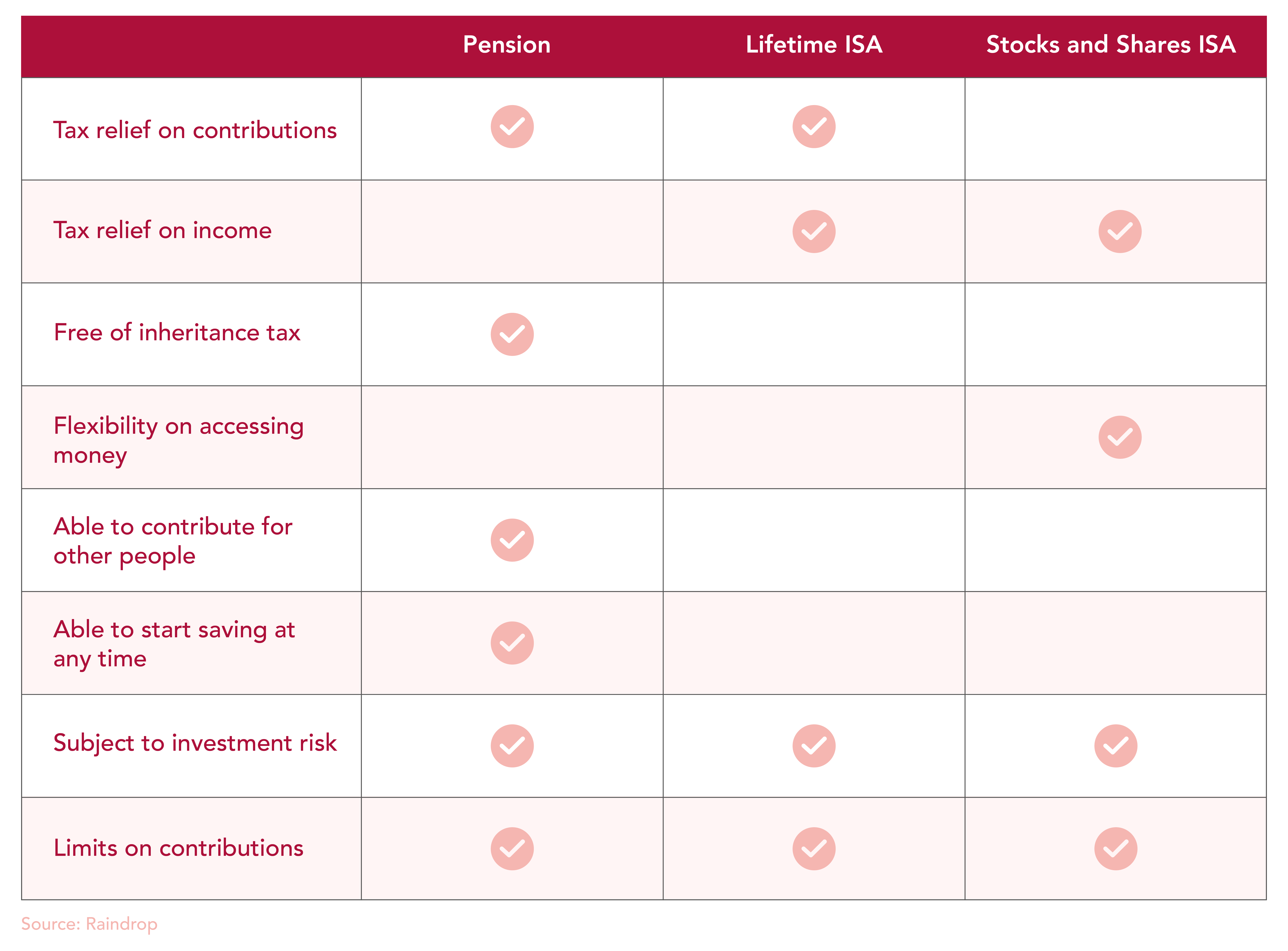Click Lifetime ISA tax relief on contributions checkmark

click(x=813, y=127)
